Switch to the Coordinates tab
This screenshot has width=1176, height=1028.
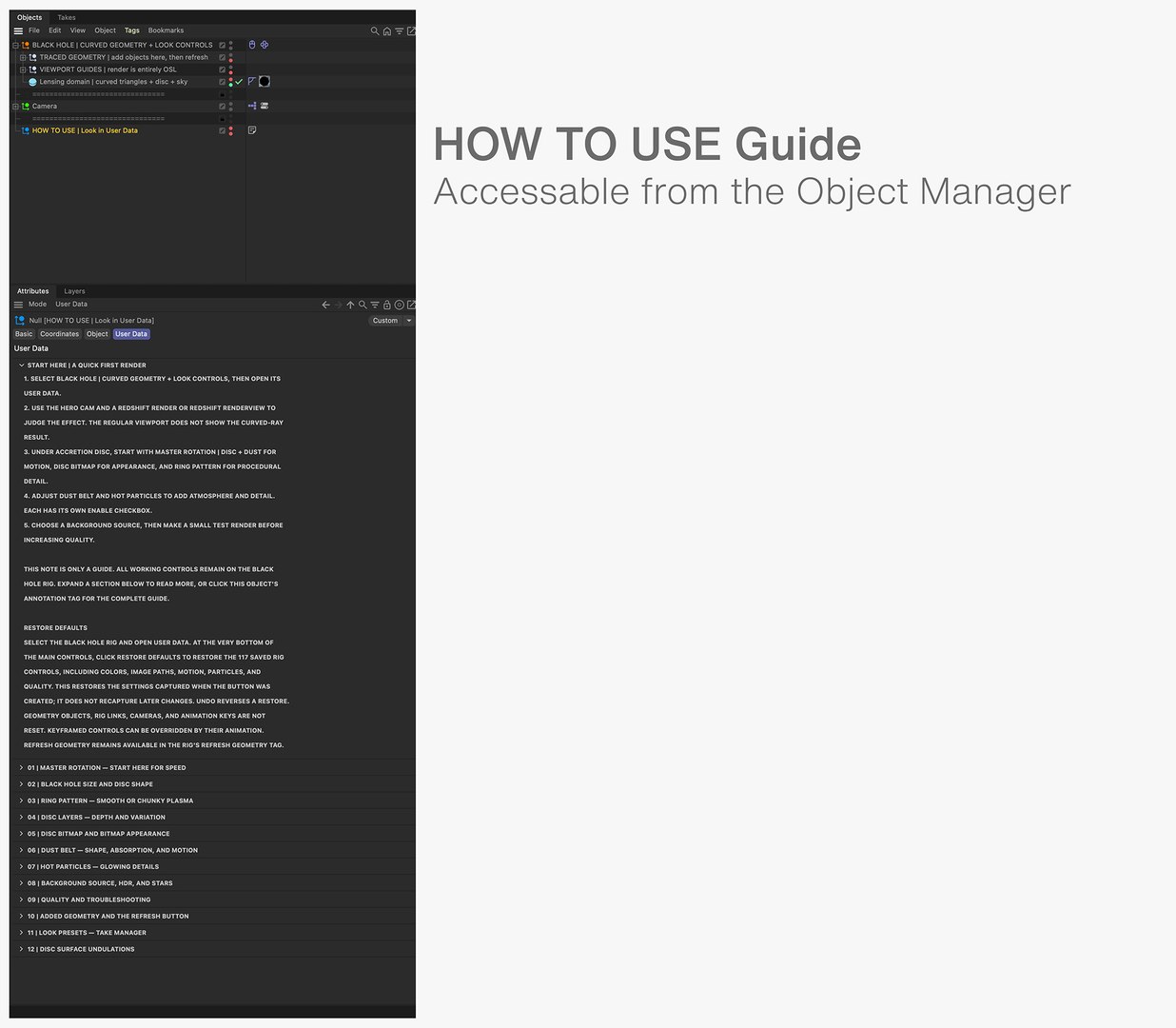click(x=60, y=334)
